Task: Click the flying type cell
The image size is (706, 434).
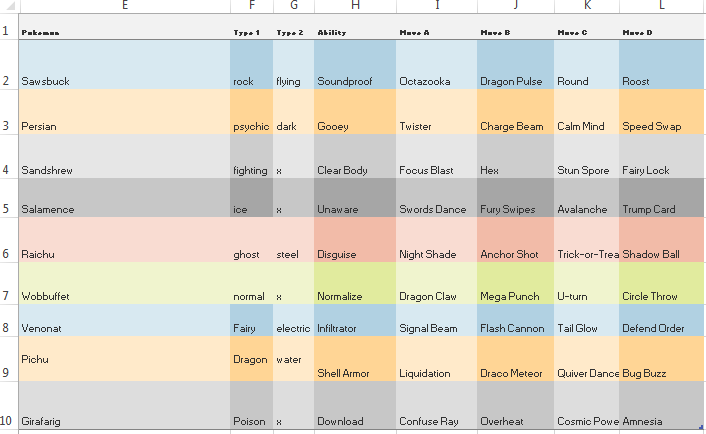Action: coord(294,64)
